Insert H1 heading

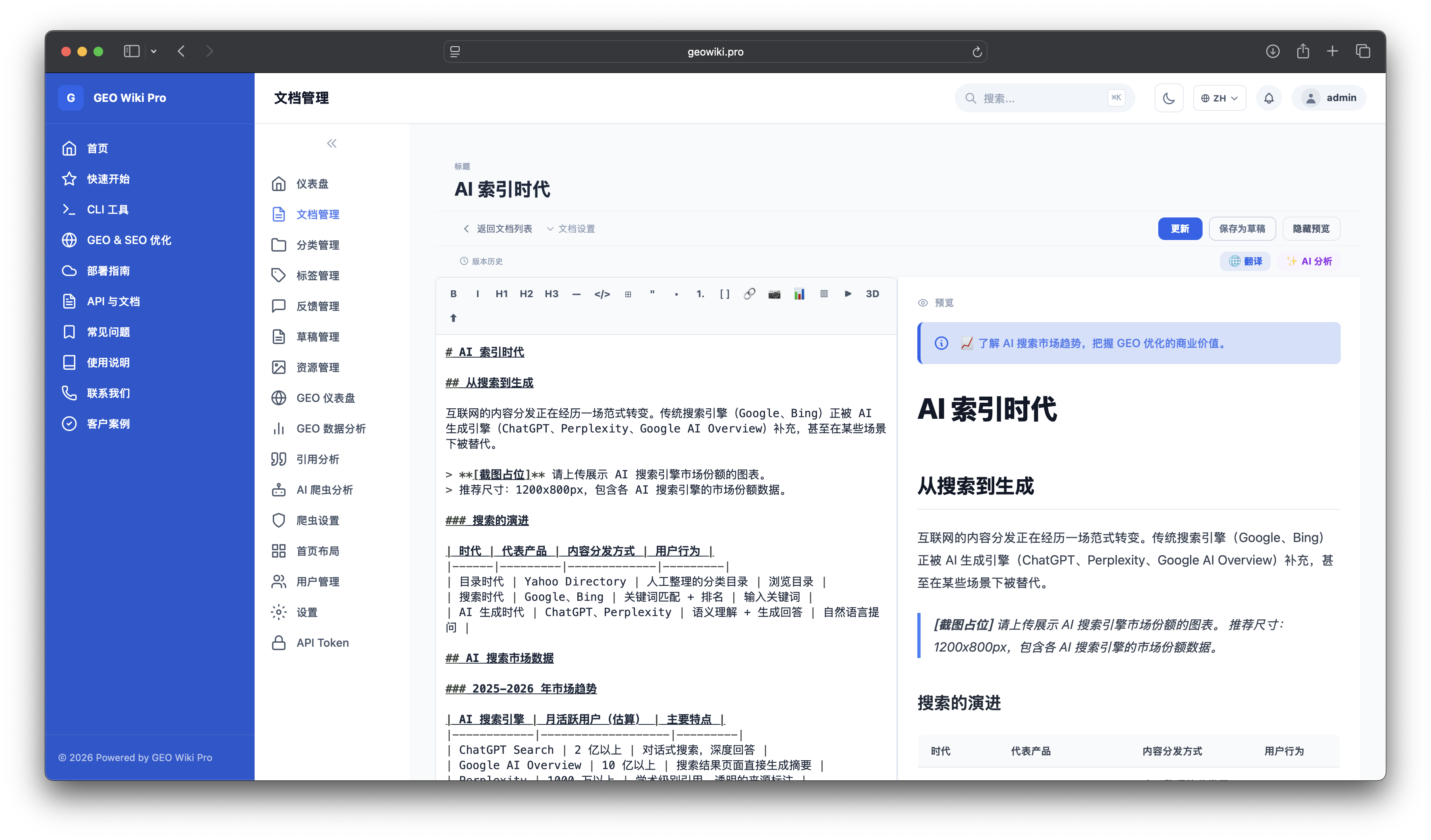pyautogui.click(x=502, y=294)
